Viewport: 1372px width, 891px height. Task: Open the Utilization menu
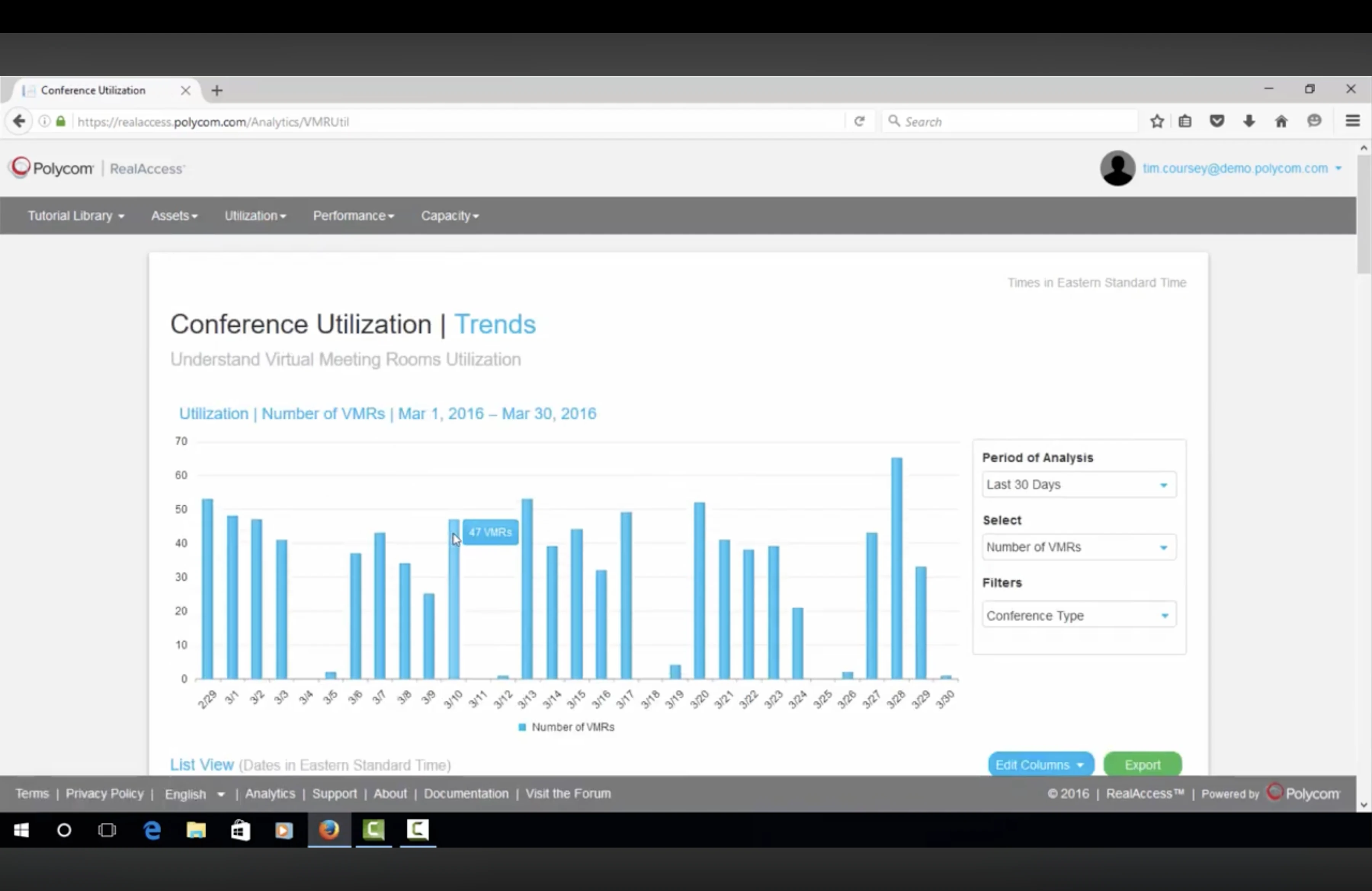click(255, 216)
